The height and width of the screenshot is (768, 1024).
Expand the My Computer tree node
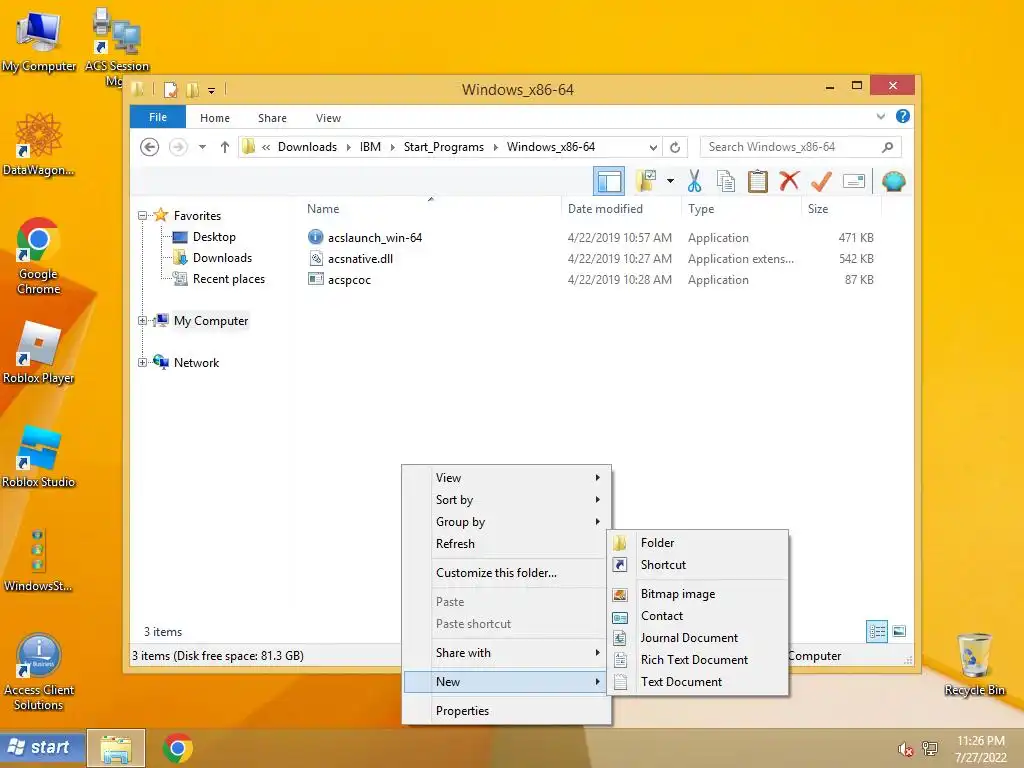pos(142,321)
